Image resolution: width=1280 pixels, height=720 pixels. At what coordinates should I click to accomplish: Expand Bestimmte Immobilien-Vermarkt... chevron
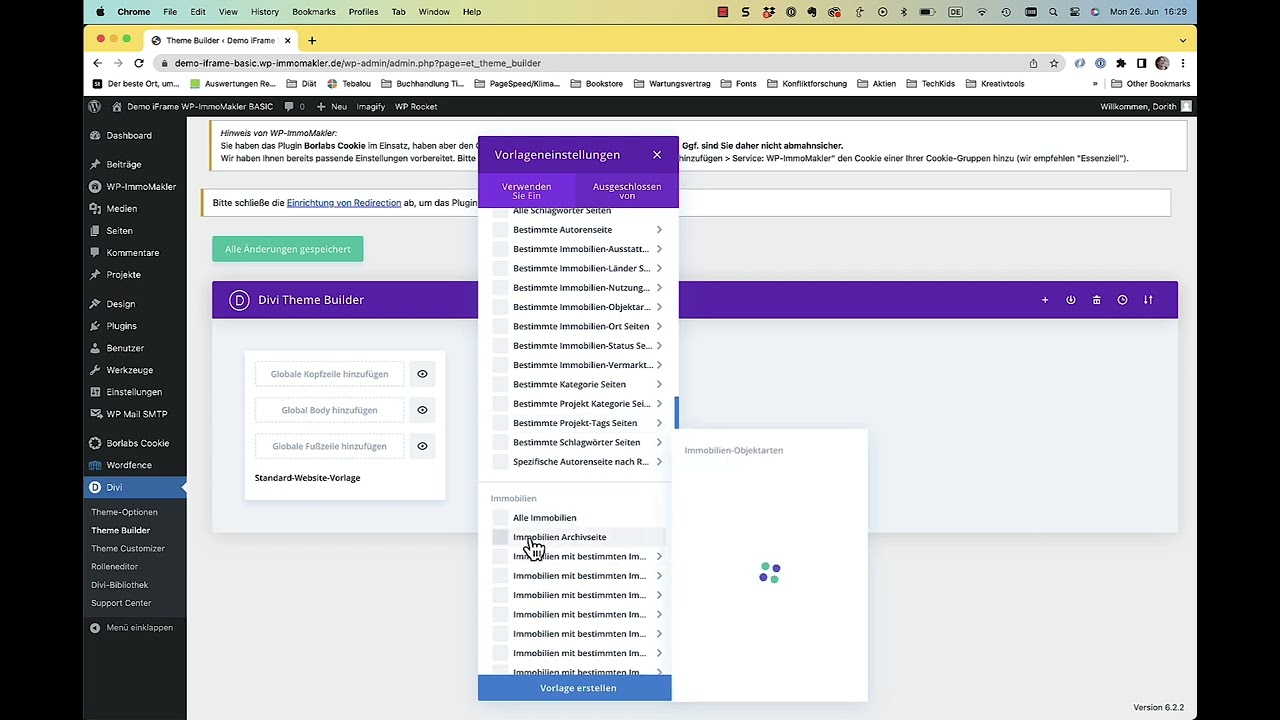(659, 365)
